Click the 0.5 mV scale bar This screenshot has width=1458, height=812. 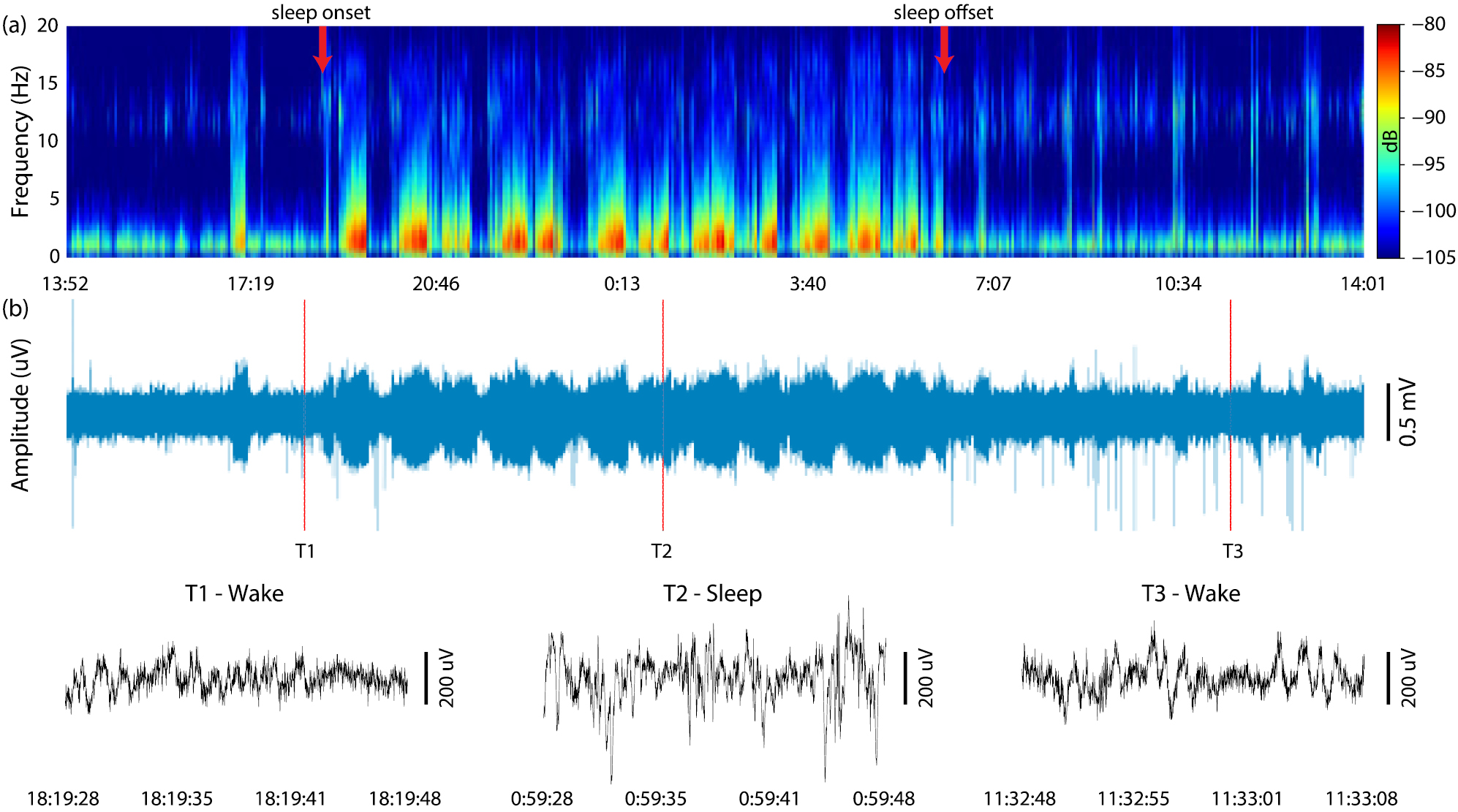pyautogui.click(x=1388, y=411)
